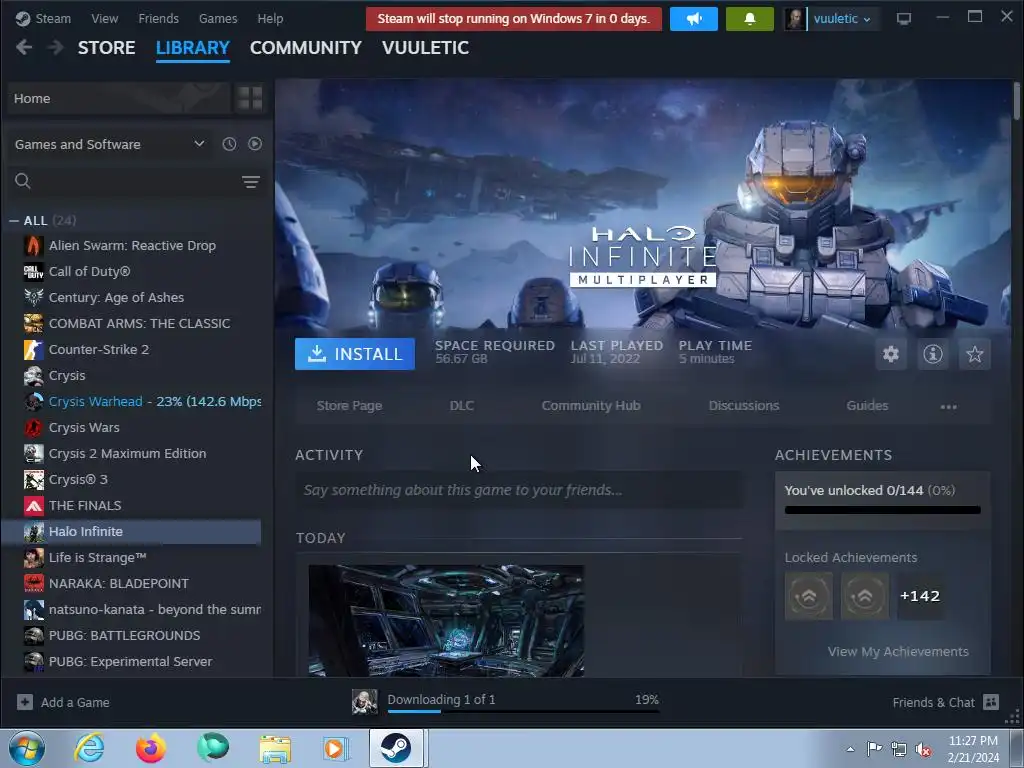The height and width of the screenshot is (768, 1024).
Task: Sort library by recent activity clock icon
Action: pos(229,144)
